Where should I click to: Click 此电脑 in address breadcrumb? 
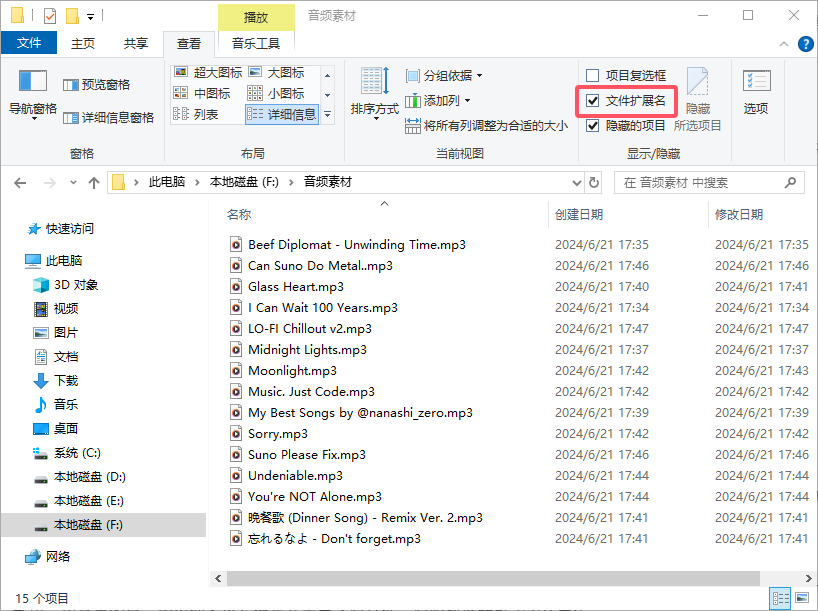point(167,182)
